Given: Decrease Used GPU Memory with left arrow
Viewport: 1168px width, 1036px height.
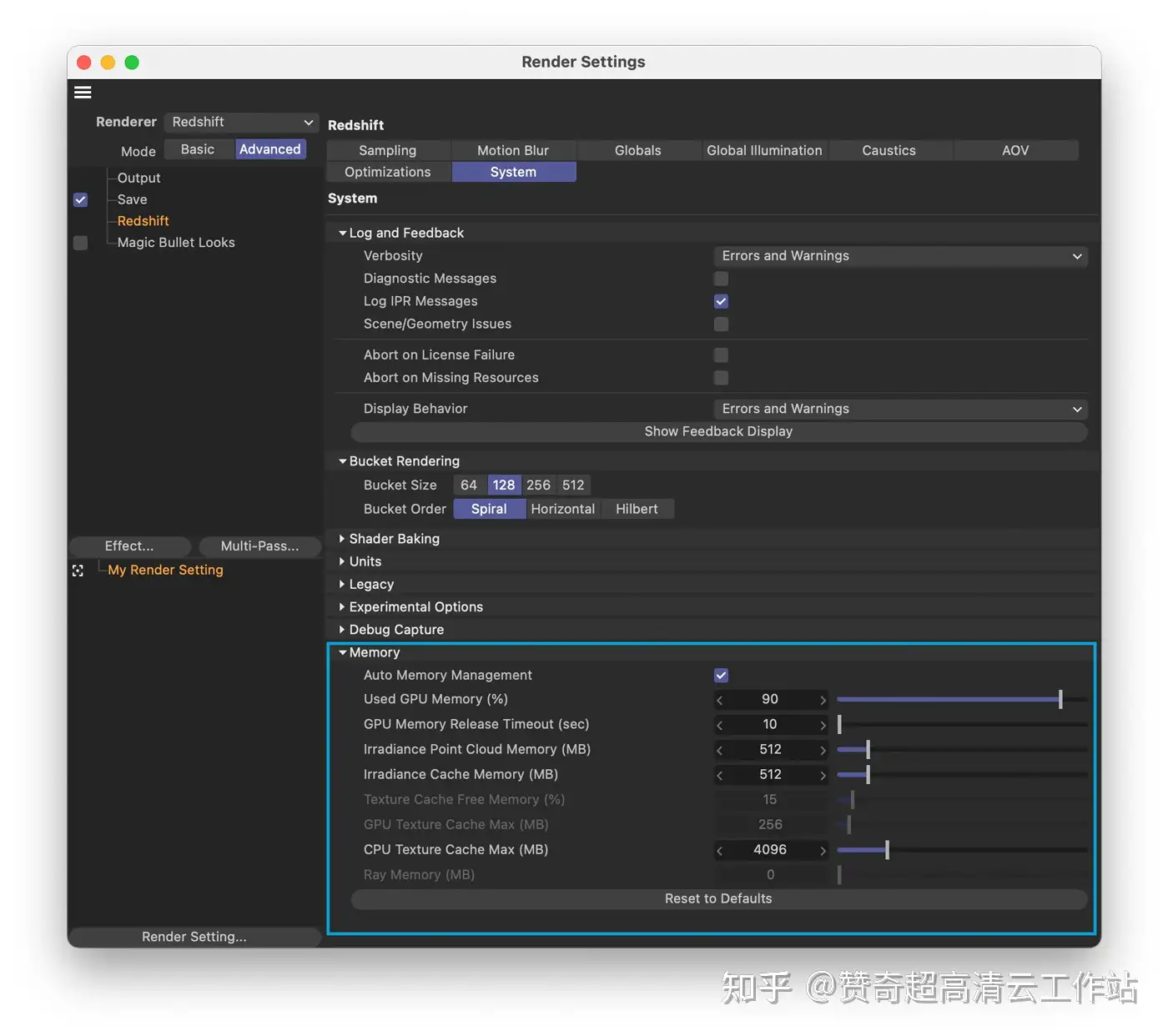Looking at the screenshot, I should tap(720, 700).
